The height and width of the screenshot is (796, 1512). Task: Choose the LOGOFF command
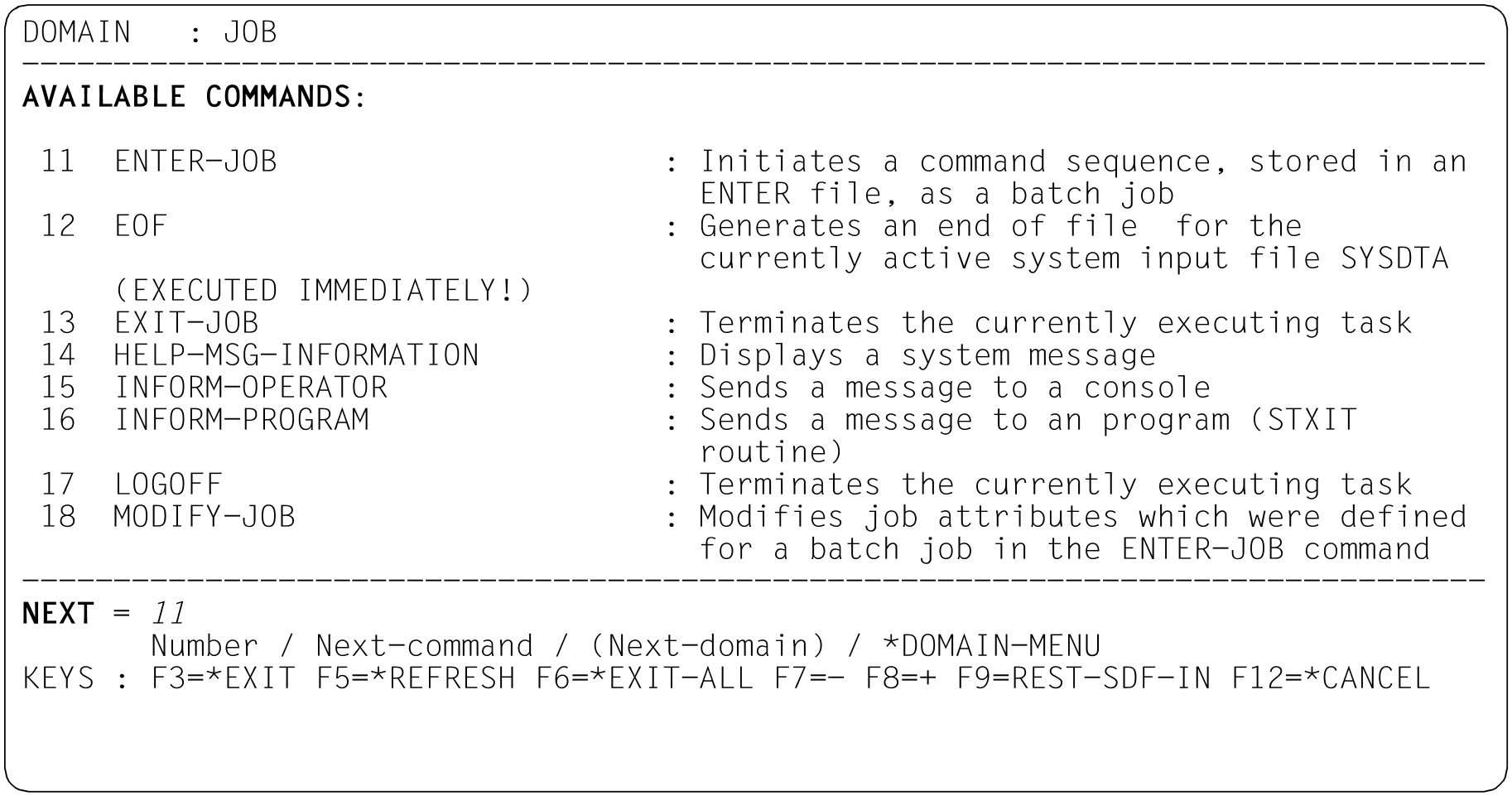(x=168, y=485)
